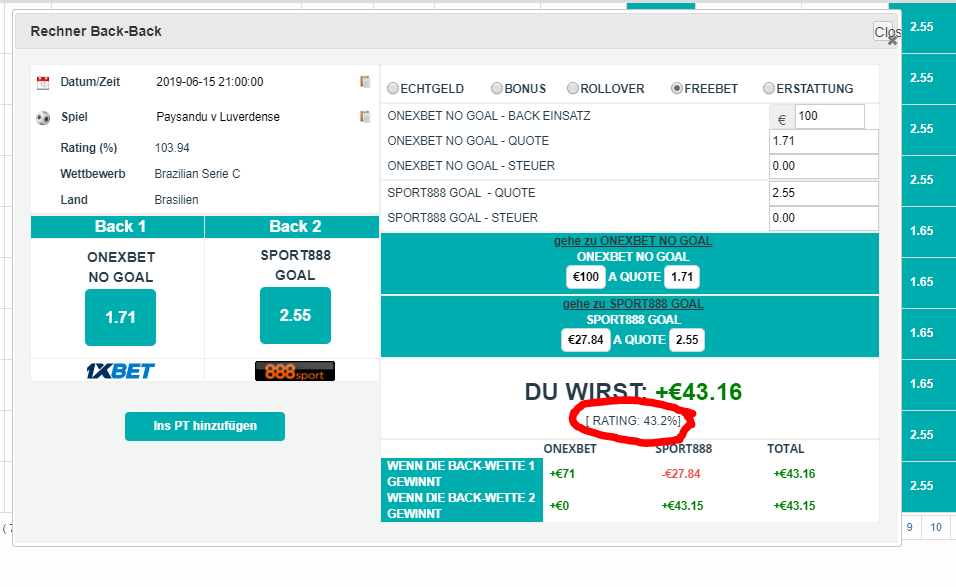Viewport: 956px width, 587px height.
Task: Click the calendar icon beside Datum/Zeit
Action: [x=43, y=82]
